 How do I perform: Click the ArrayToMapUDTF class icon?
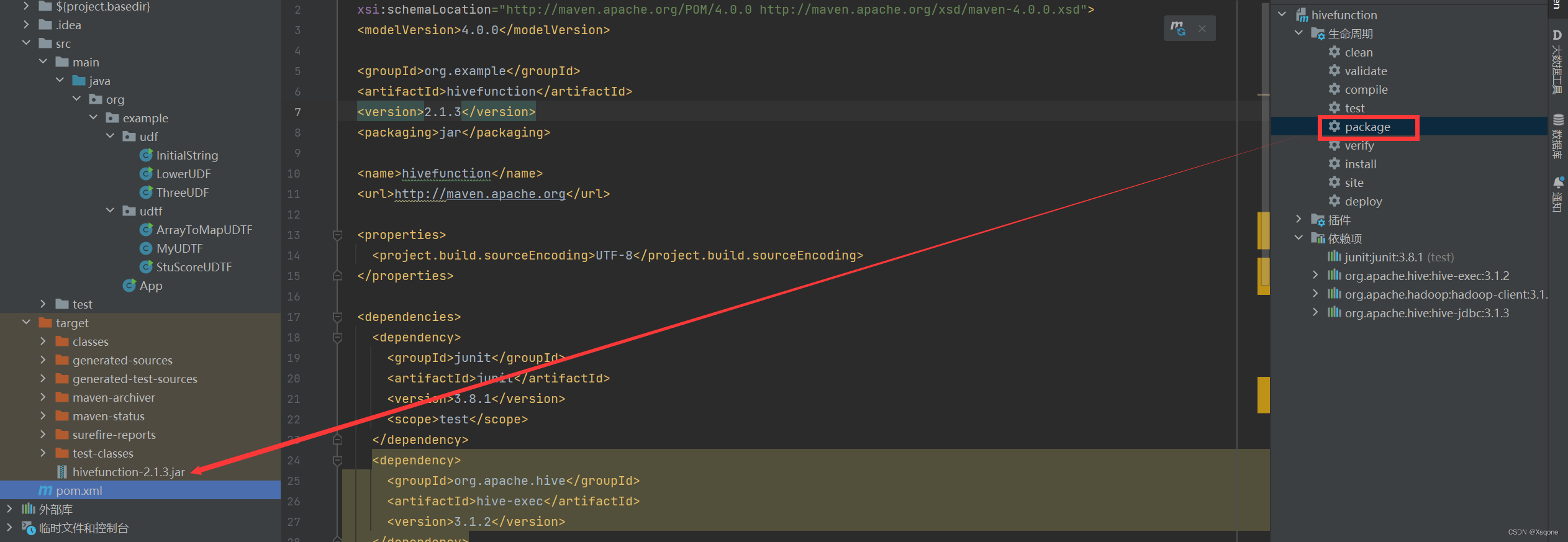pyautogui.click(x=146, y=230)
